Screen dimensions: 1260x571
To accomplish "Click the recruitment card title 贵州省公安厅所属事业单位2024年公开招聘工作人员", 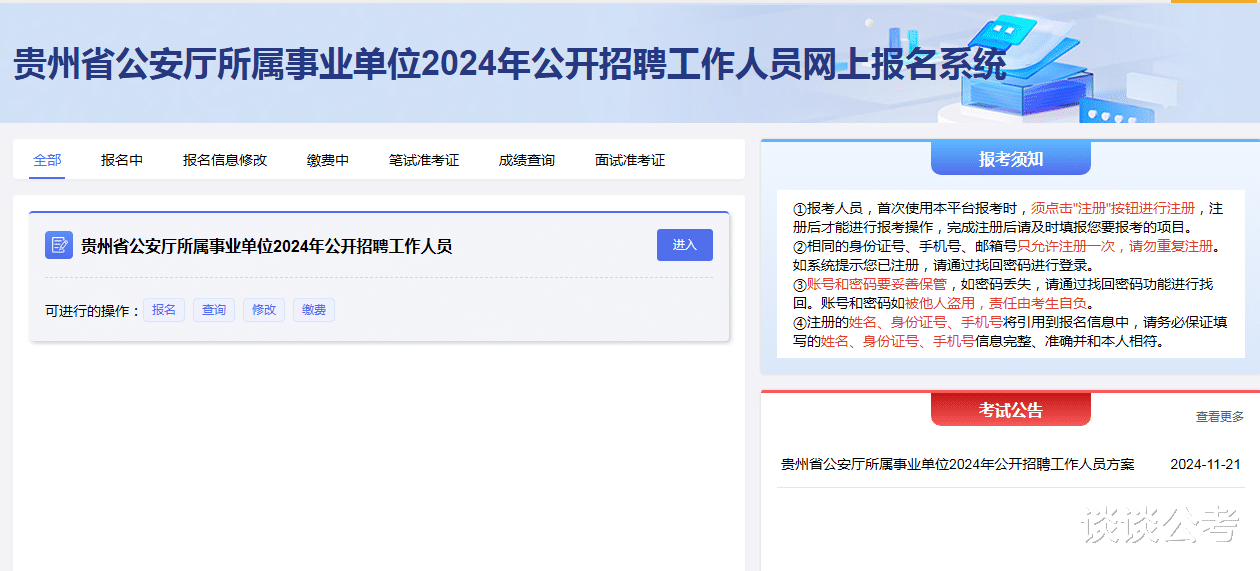I will click(266, 246).
